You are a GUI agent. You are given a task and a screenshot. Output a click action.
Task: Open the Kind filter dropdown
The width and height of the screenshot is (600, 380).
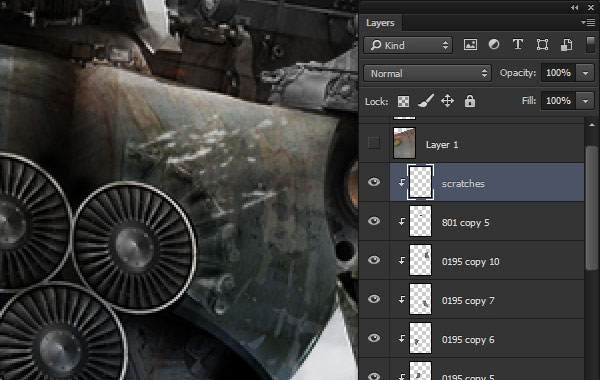(408, 45)
